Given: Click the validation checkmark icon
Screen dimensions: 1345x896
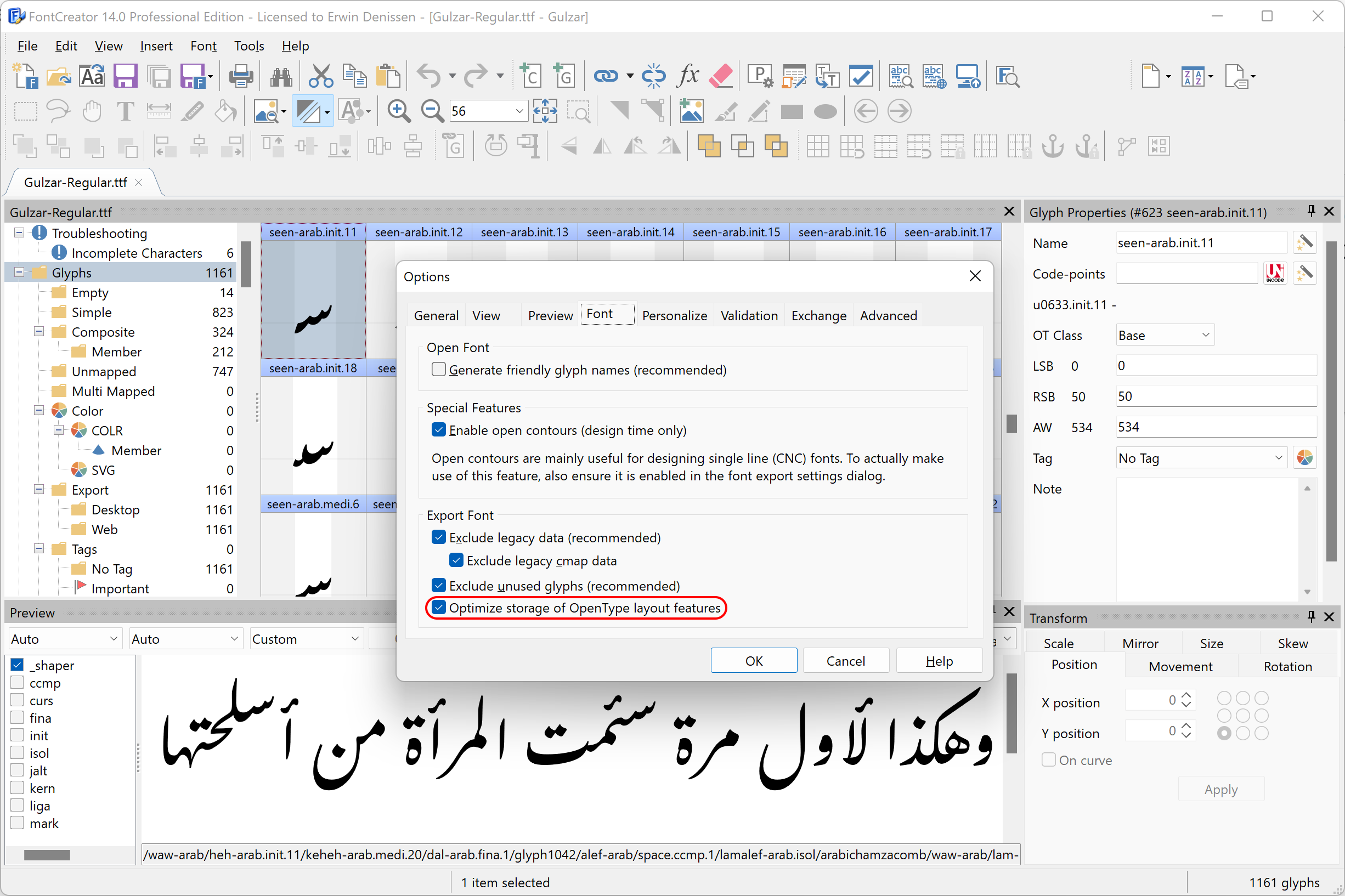Looking at the screenshot, I should click(861, 76).
